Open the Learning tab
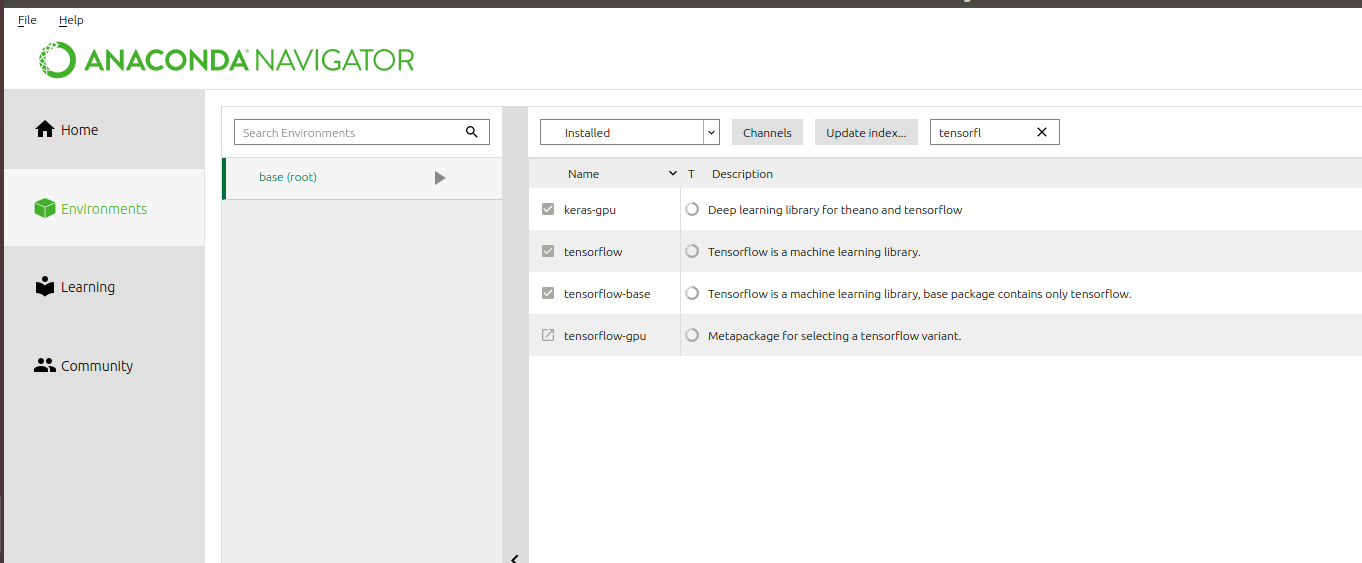The width and height of the screenshot is (1362, 563). point(104,287)
